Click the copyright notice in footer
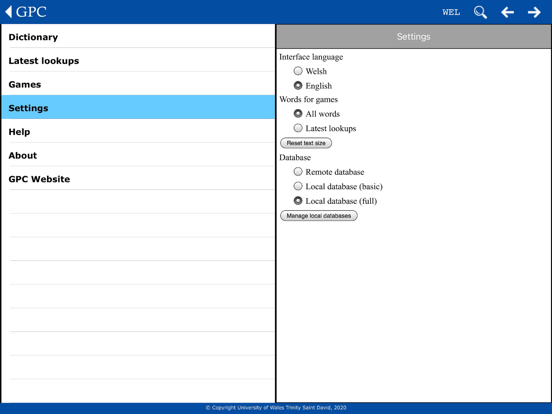Image resolution: width=552 pixels, height=414 pixels. pos(276,408)
